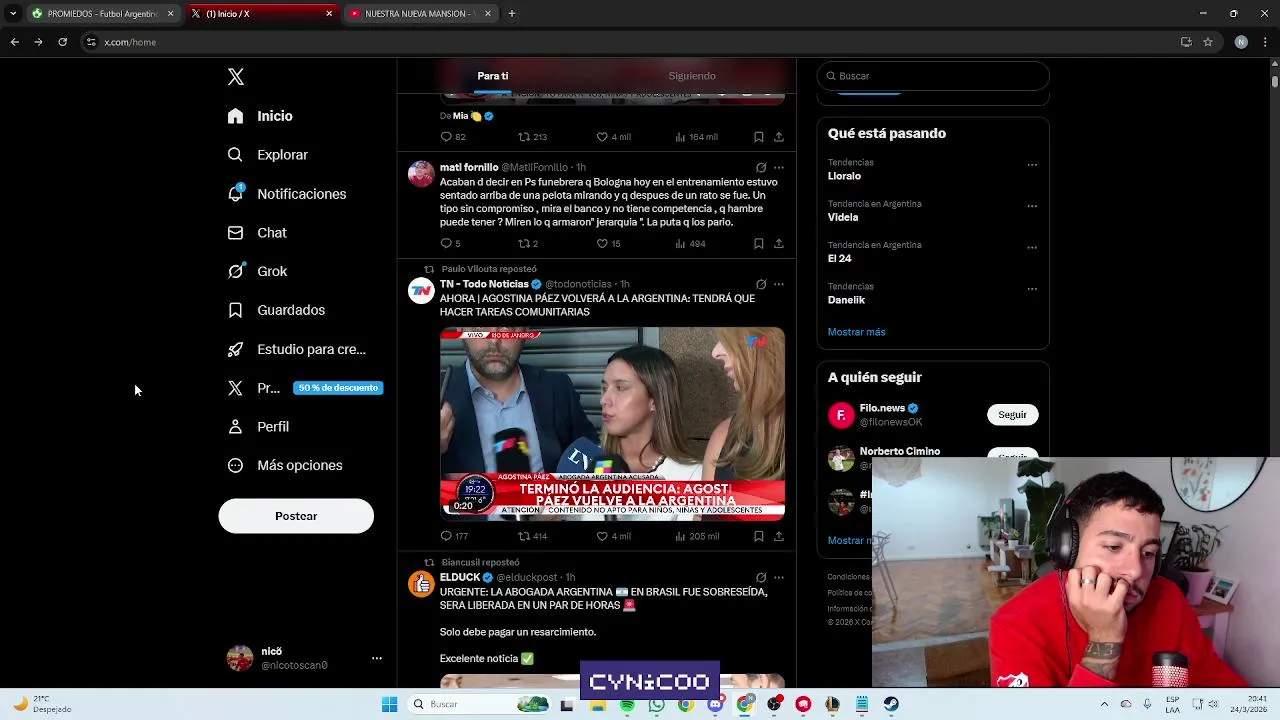1280x720 pixels.
Task: Switch to the Siguiendo tab
Action: [692, 76]
